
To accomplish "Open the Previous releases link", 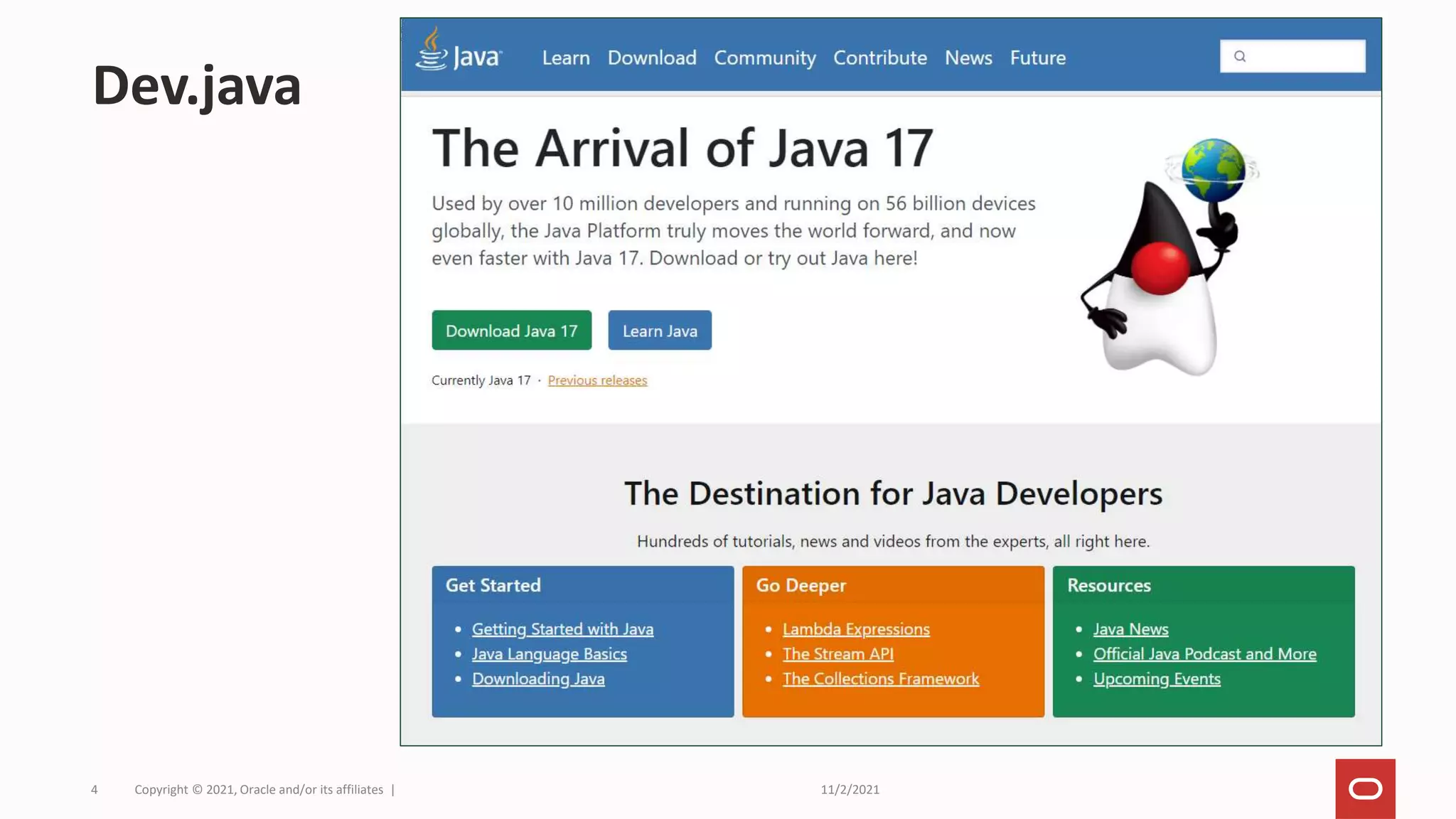I will tap(597, 380).
